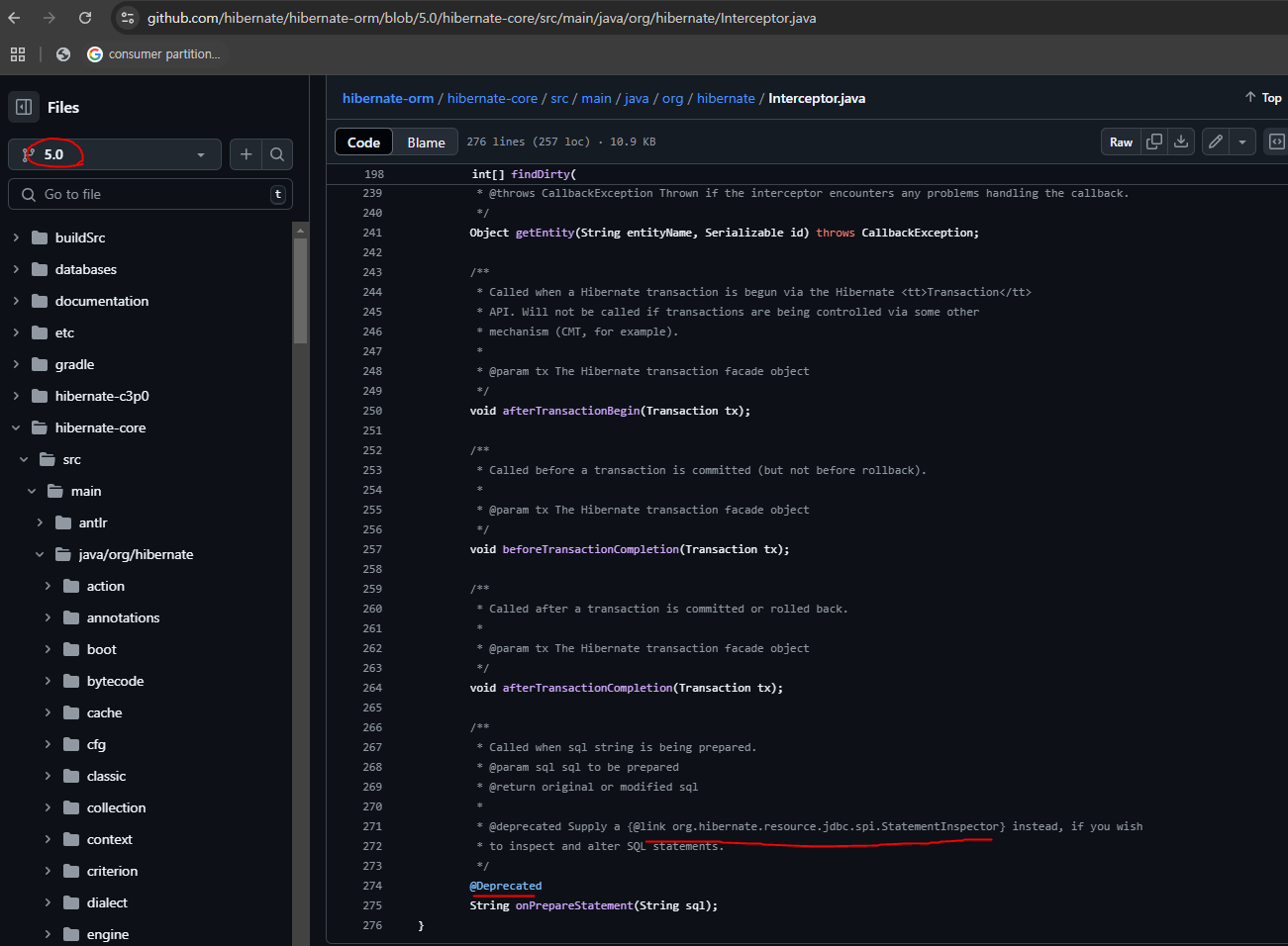Open the annotations folder
The image size is (1288, 946).
click(123, 617)
